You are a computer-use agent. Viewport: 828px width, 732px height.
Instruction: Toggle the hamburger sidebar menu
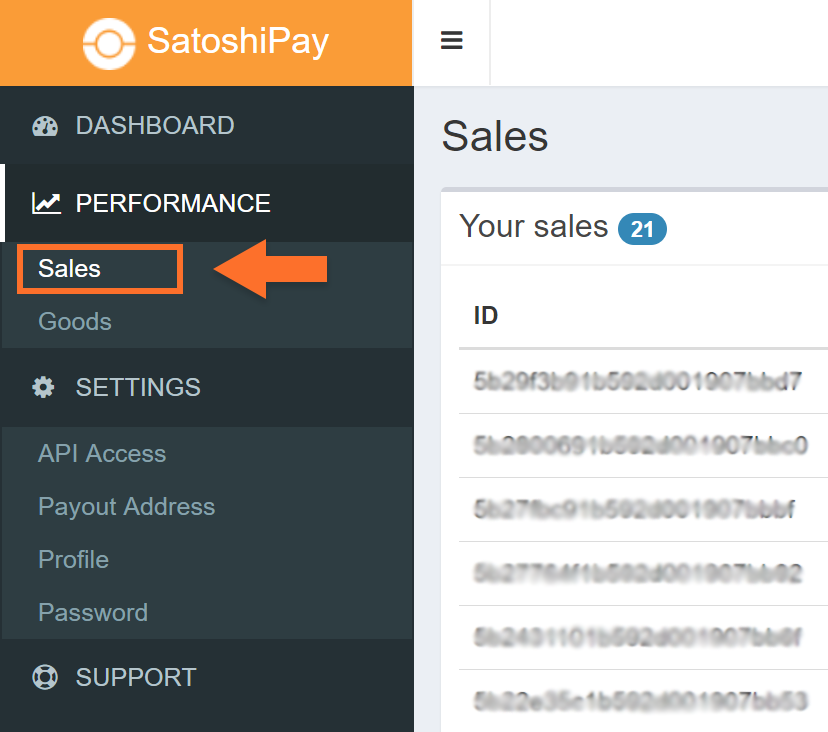tap(452, 41)
